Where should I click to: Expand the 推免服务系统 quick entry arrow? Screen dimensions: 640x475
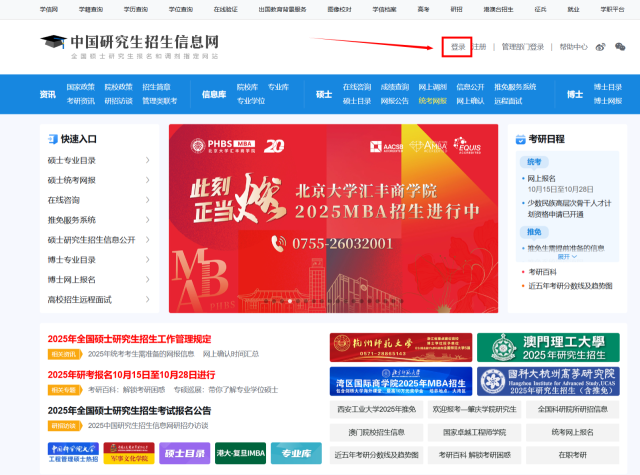click(x=148, y=220)
